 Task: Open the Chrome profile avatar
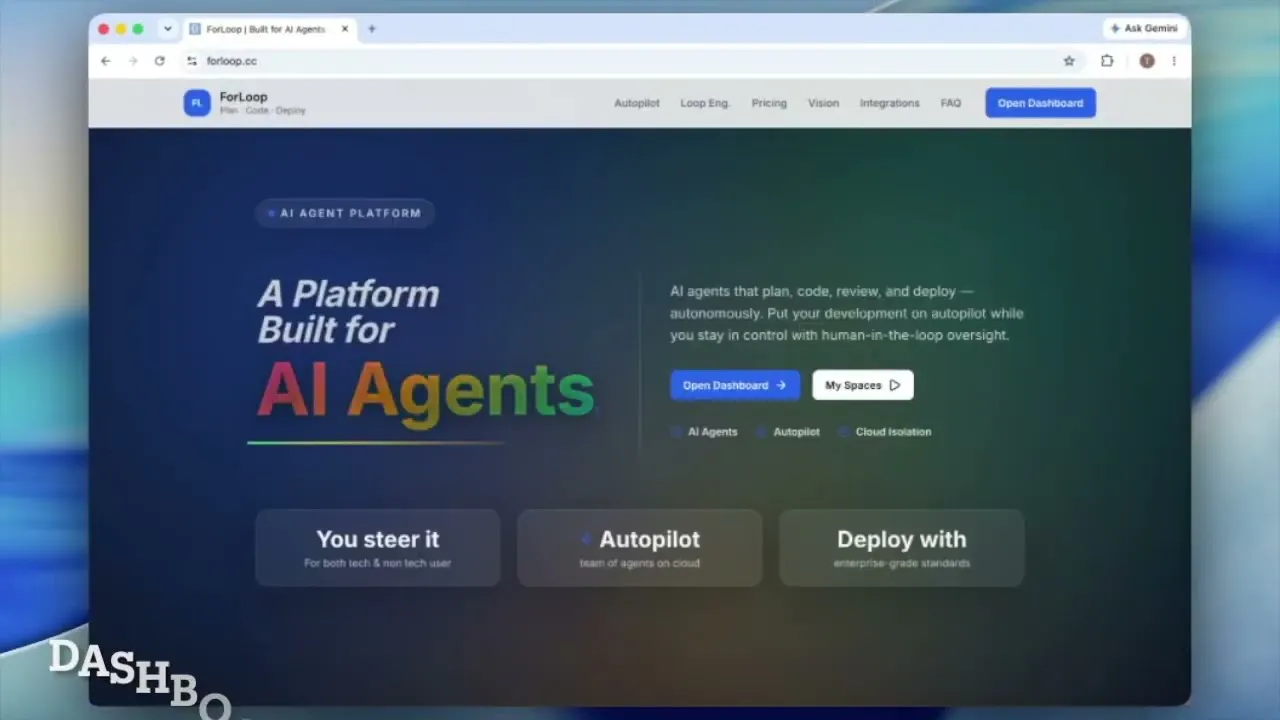pos(1147,61)
